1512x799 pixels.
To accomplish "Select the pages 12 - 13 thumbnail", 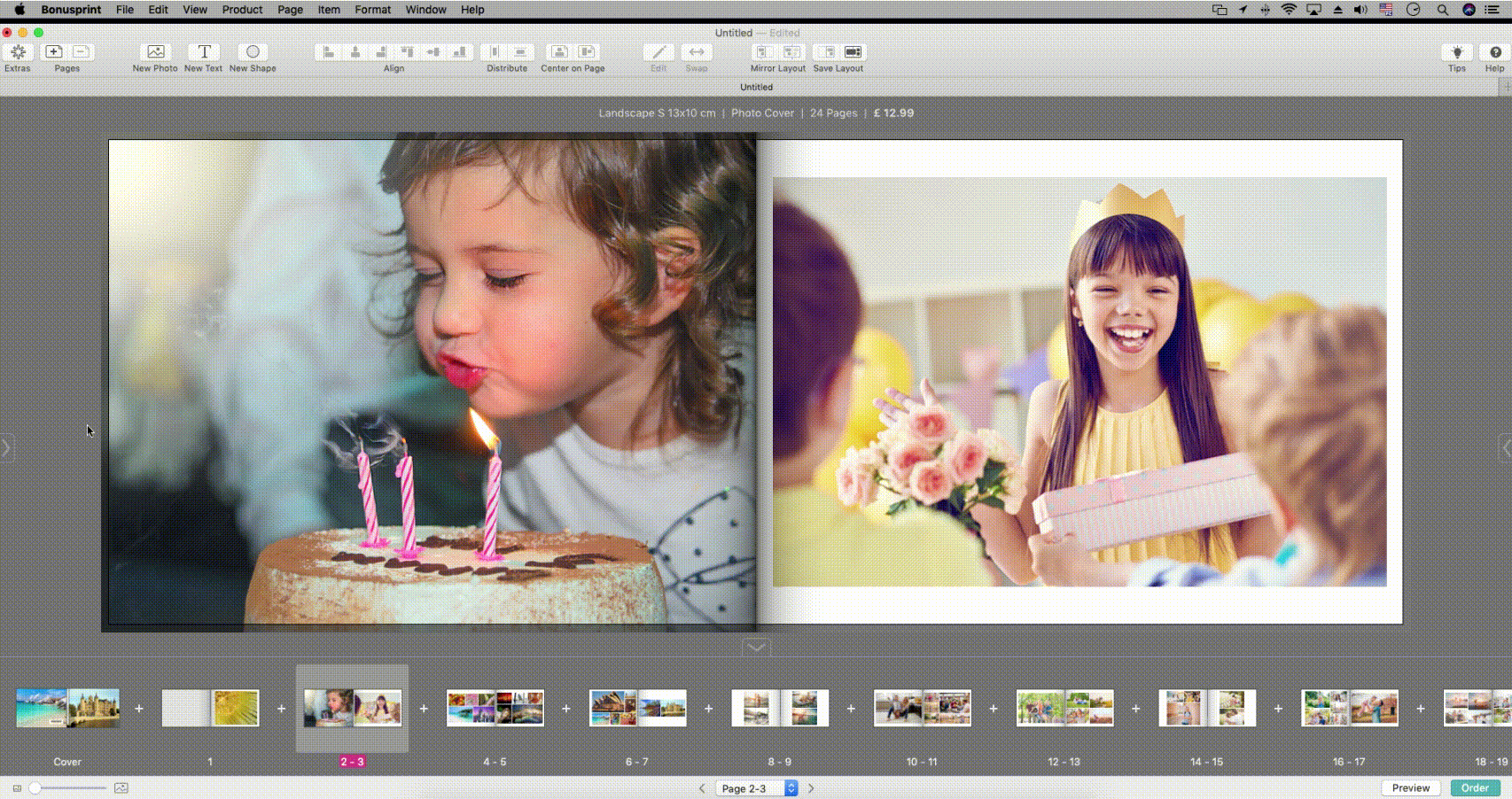I will 1064,708.
